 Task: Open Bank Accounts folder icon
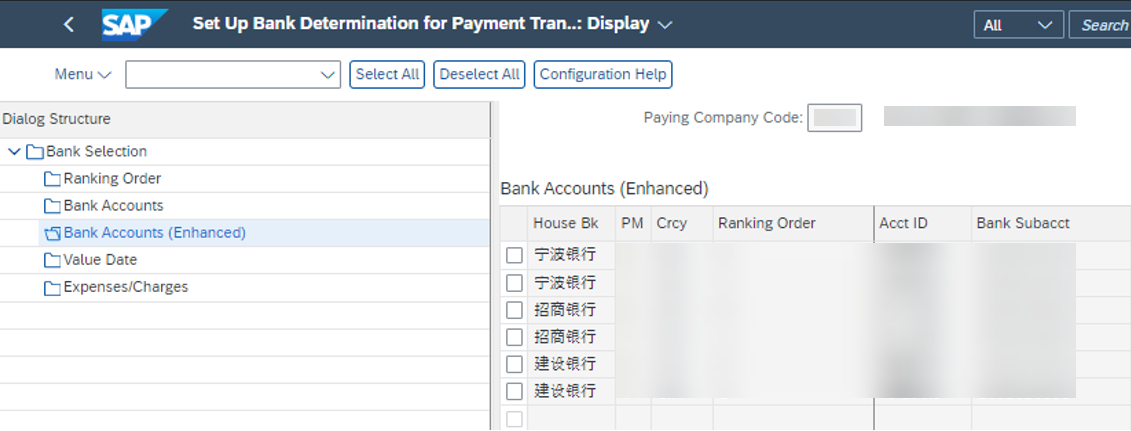click(52, 206)
